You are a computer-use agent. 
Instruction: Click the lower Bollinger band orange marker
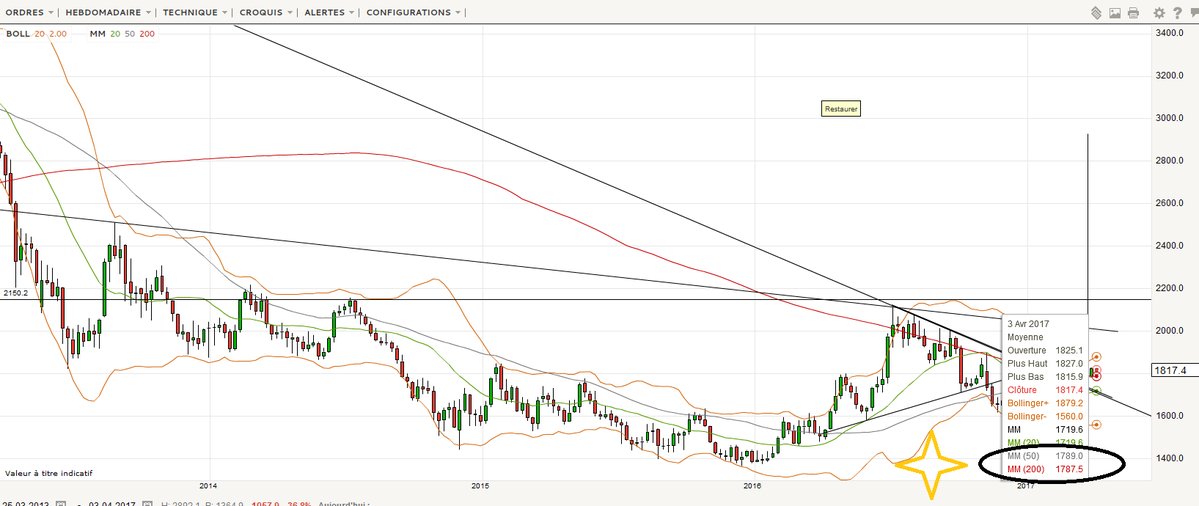[1097, 424]
